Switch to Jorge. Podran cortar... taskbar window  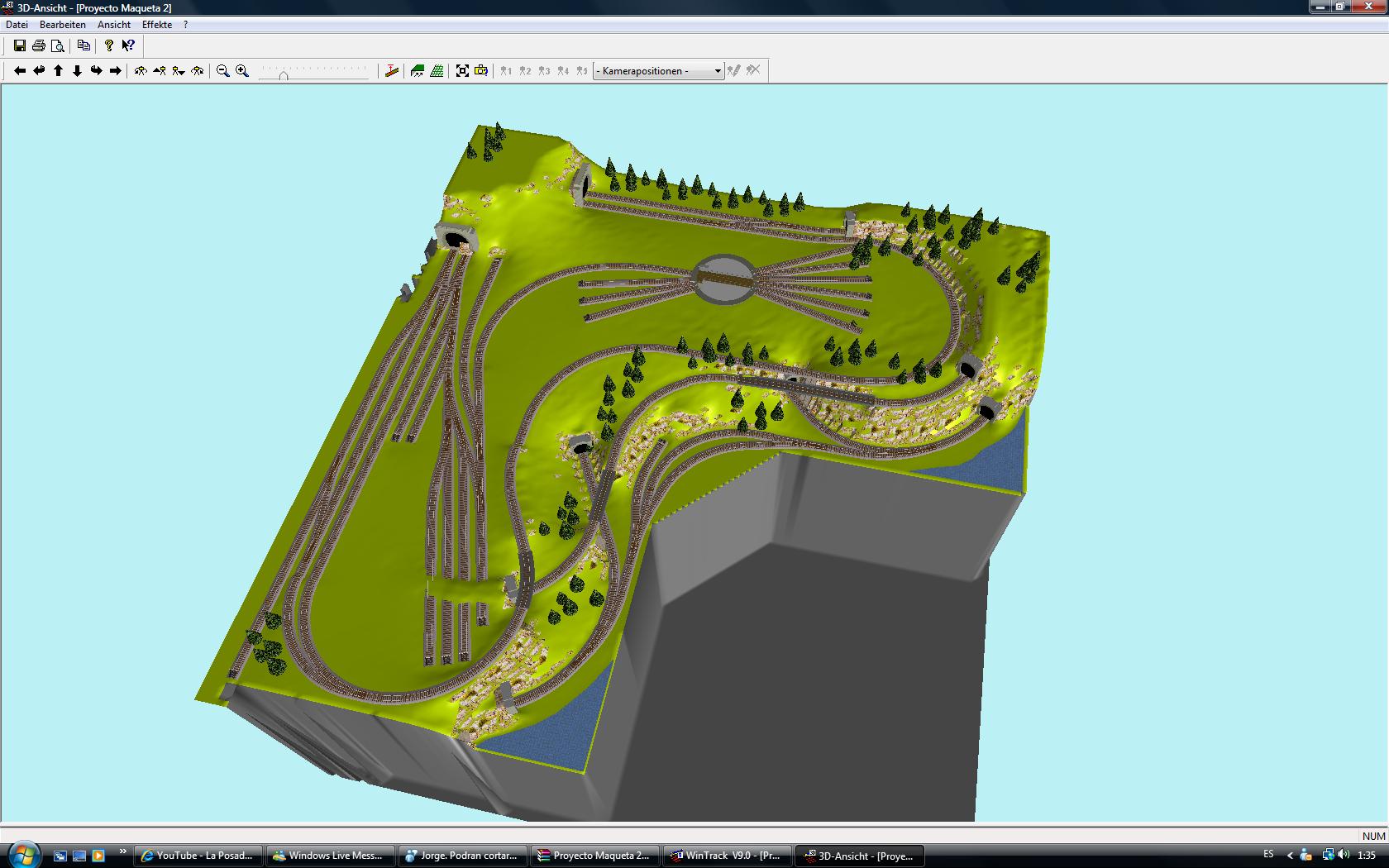click(x=462, y=856)
